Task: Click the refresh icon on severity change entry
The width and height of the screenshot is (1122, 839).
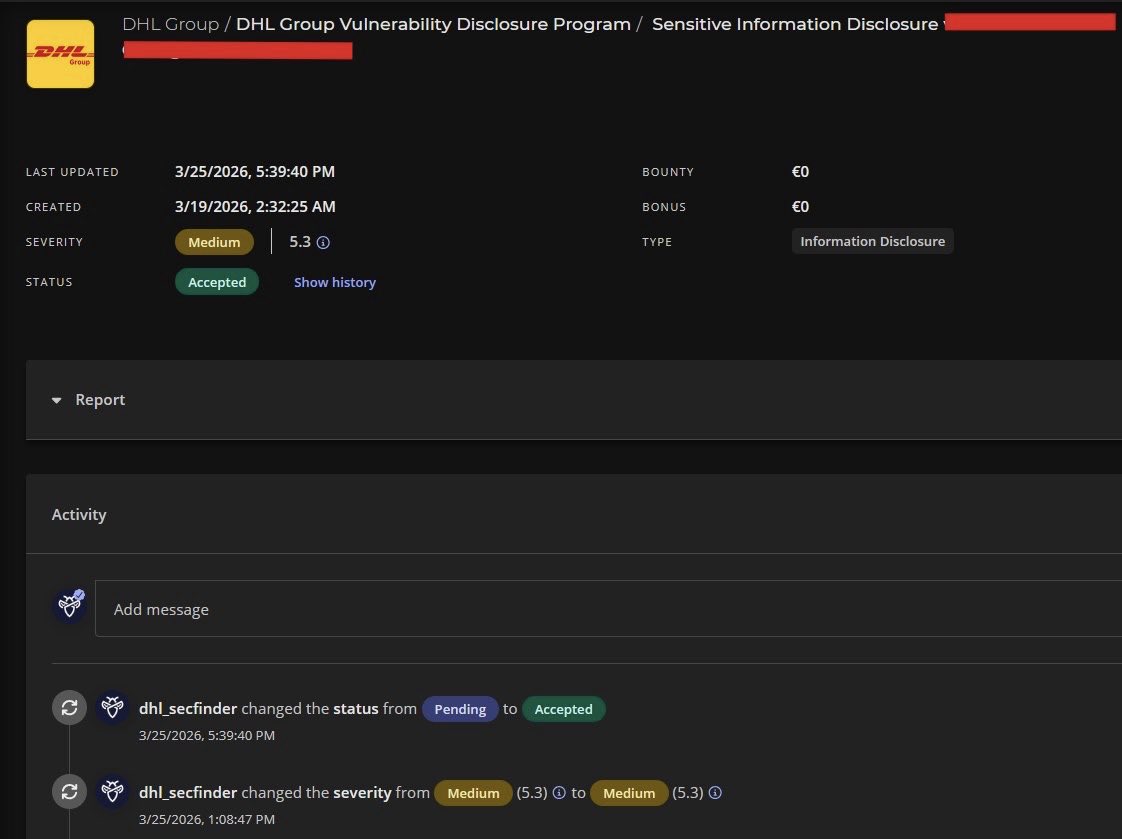Action: point(69,792)
